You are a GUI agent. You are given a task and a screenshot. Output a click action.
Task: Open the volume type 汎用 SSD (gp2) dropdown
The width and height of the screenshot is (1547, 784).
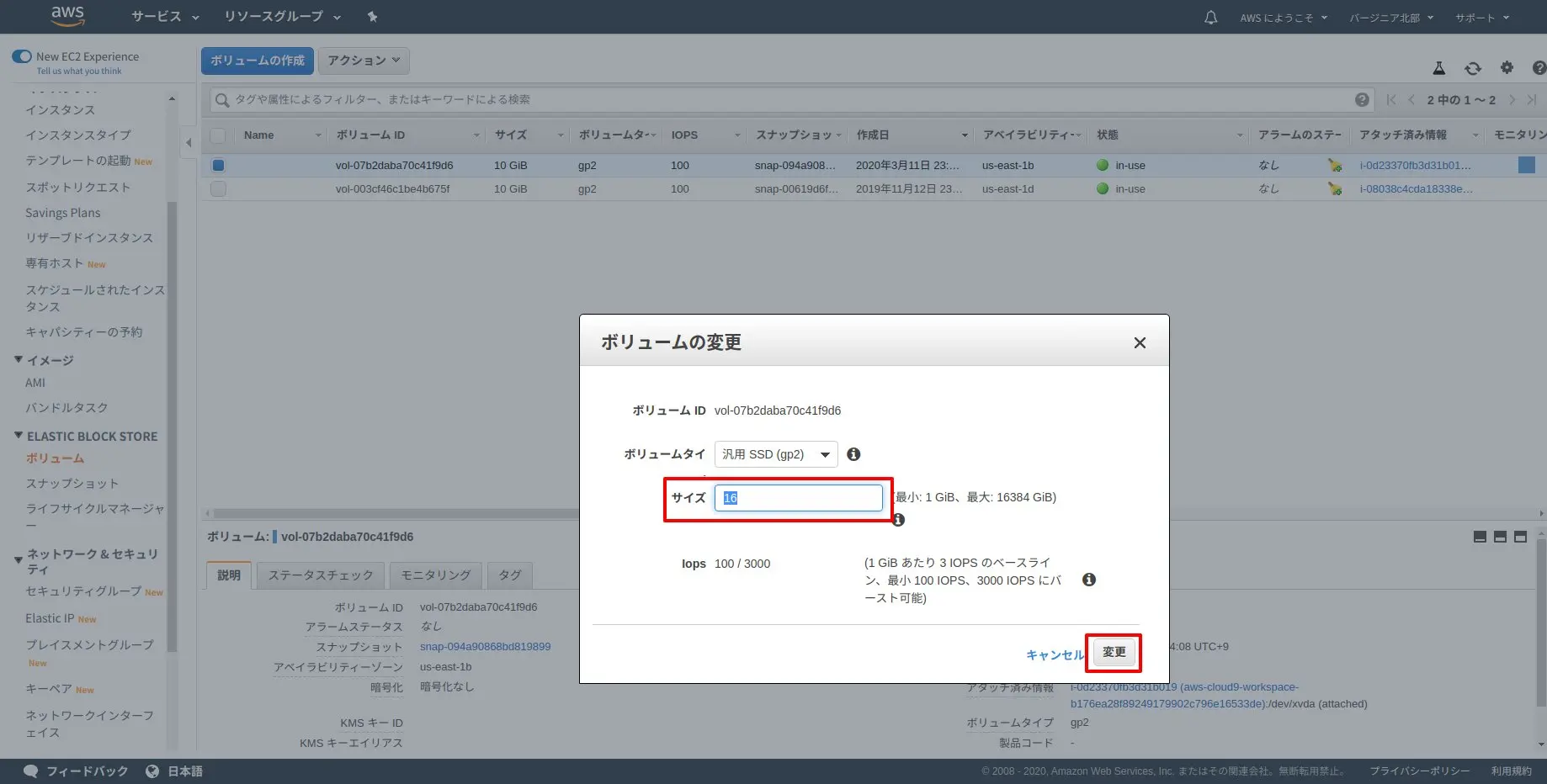pyautogui.click(x=776, y=454)
